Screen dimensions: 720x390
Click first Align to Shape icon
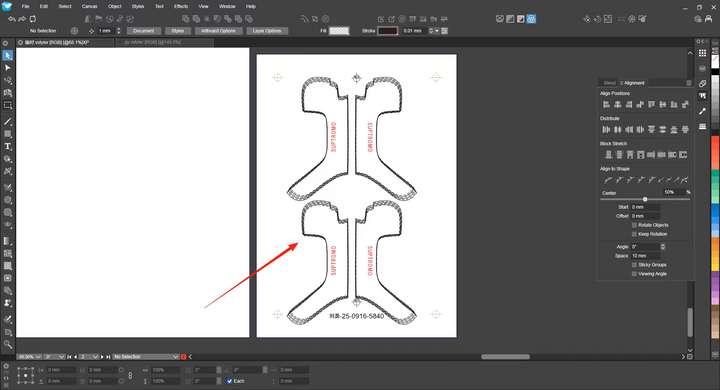(x=608, y=180)
